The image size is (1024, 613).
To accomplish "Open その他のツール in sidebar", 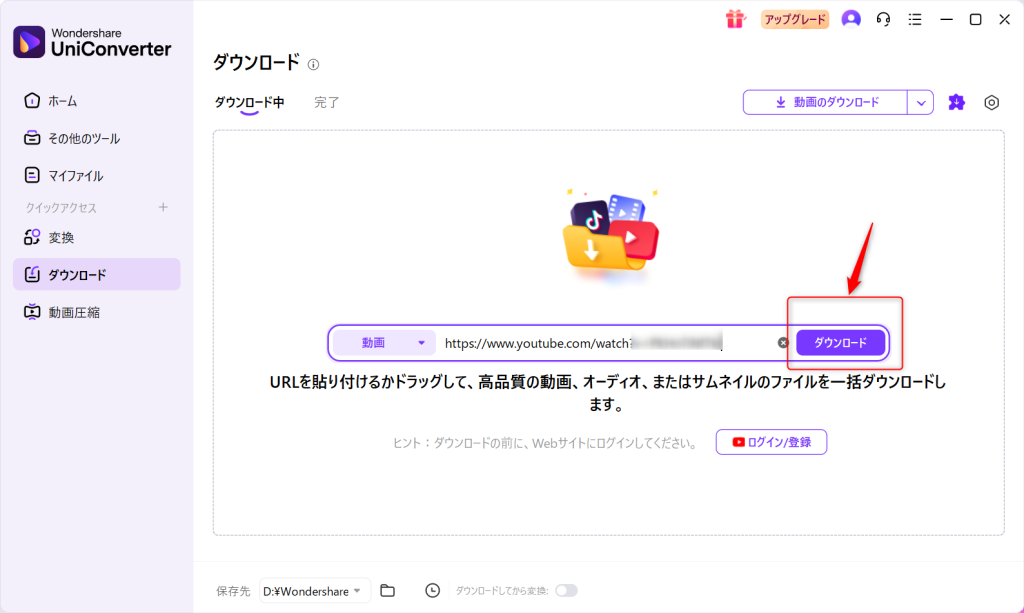I will click(x=97, y=138).
